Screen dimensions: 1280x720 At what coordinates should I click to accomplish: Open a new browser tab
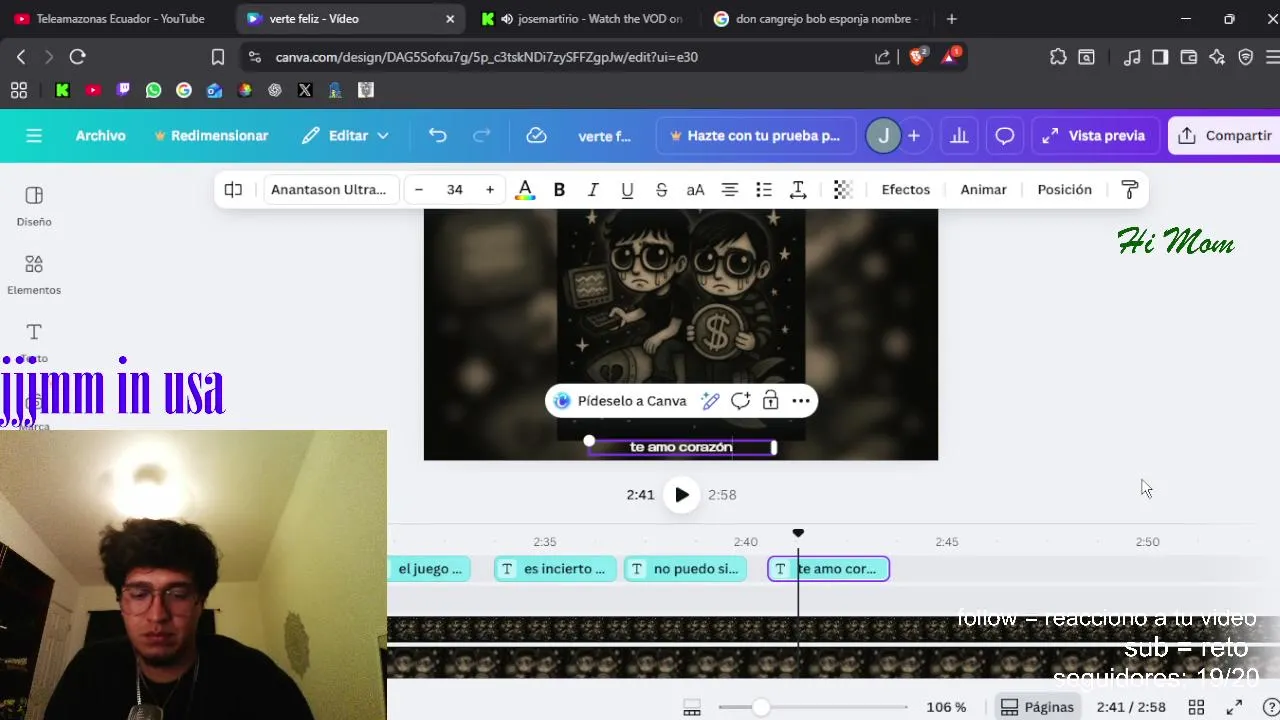[951, 18]
